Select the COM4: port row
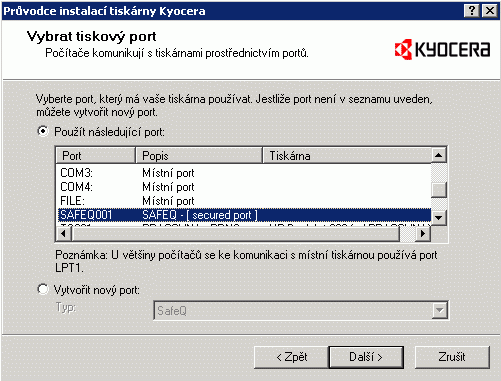This screenshot has width=501, height=381. coord(244,187)
